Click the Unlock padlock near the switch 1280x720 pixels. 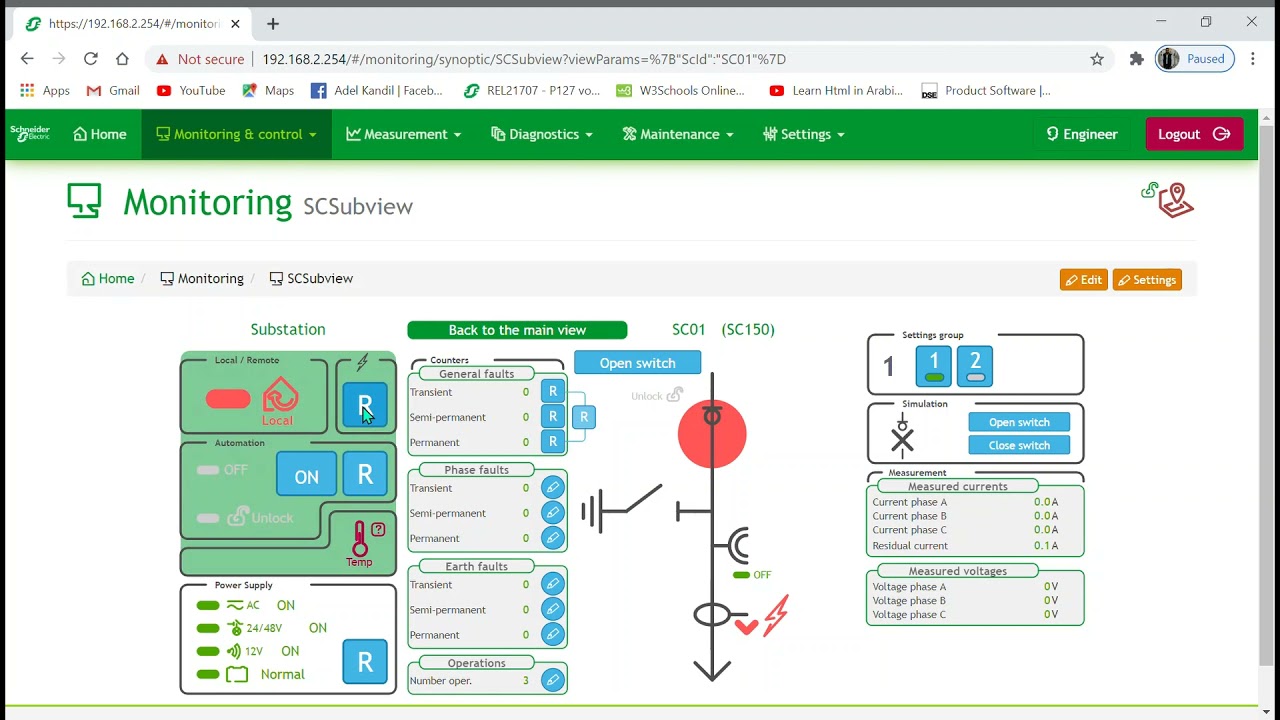click(x=675, y=395)
